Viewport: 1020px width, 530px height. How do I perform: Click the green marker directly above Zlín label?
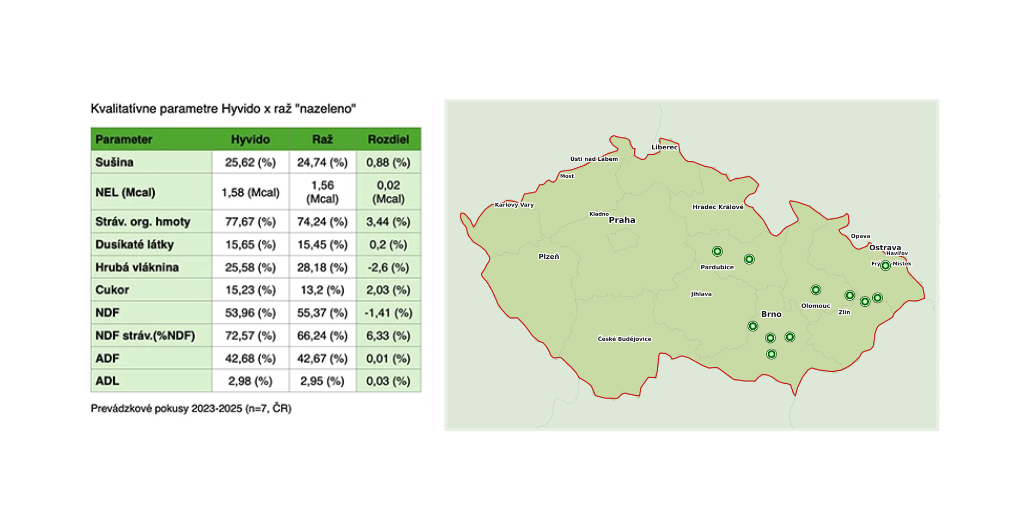coord(850,295)
